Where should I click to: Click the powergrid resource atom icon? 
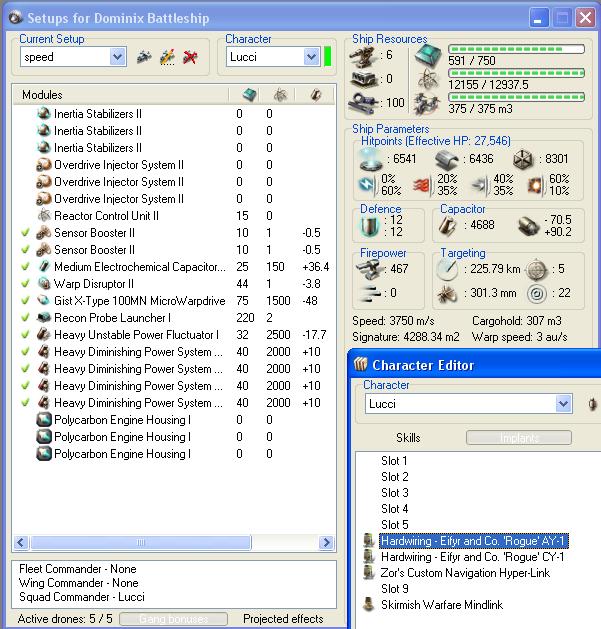coord(428,79)
